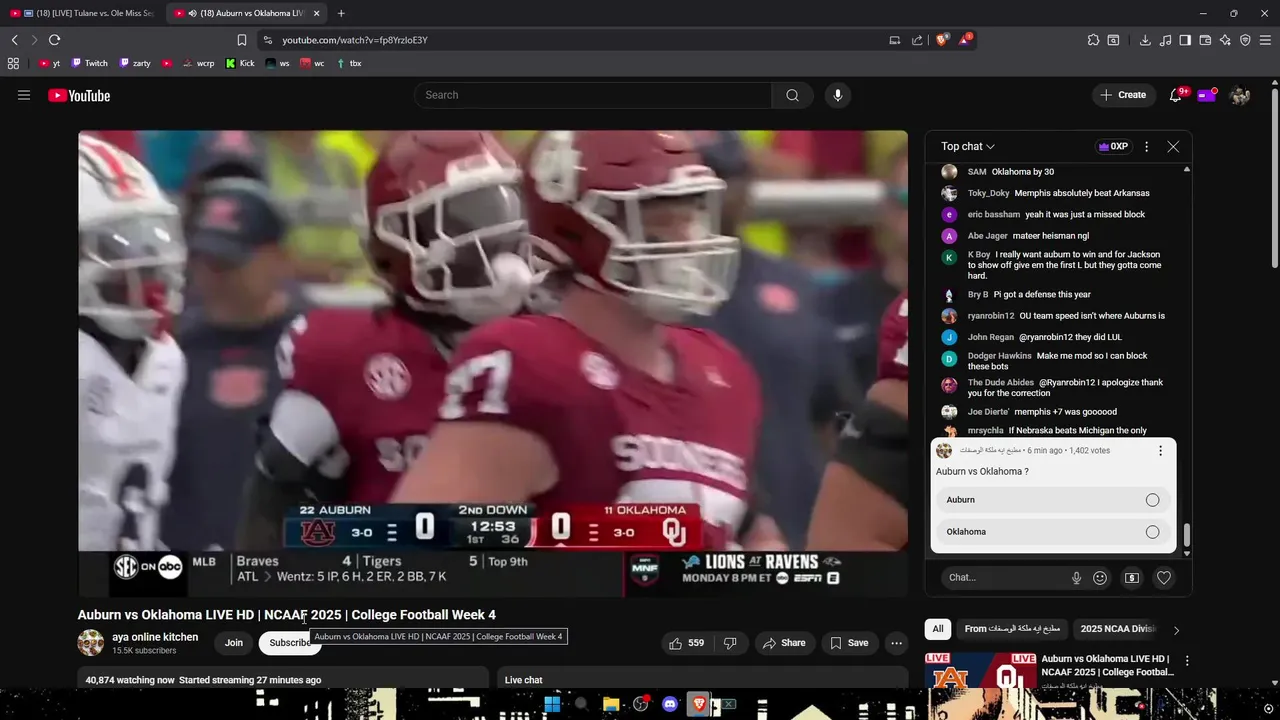Open YouTube notifications bell
This screenshot has width=1280, height=720.
(1176, 95)
